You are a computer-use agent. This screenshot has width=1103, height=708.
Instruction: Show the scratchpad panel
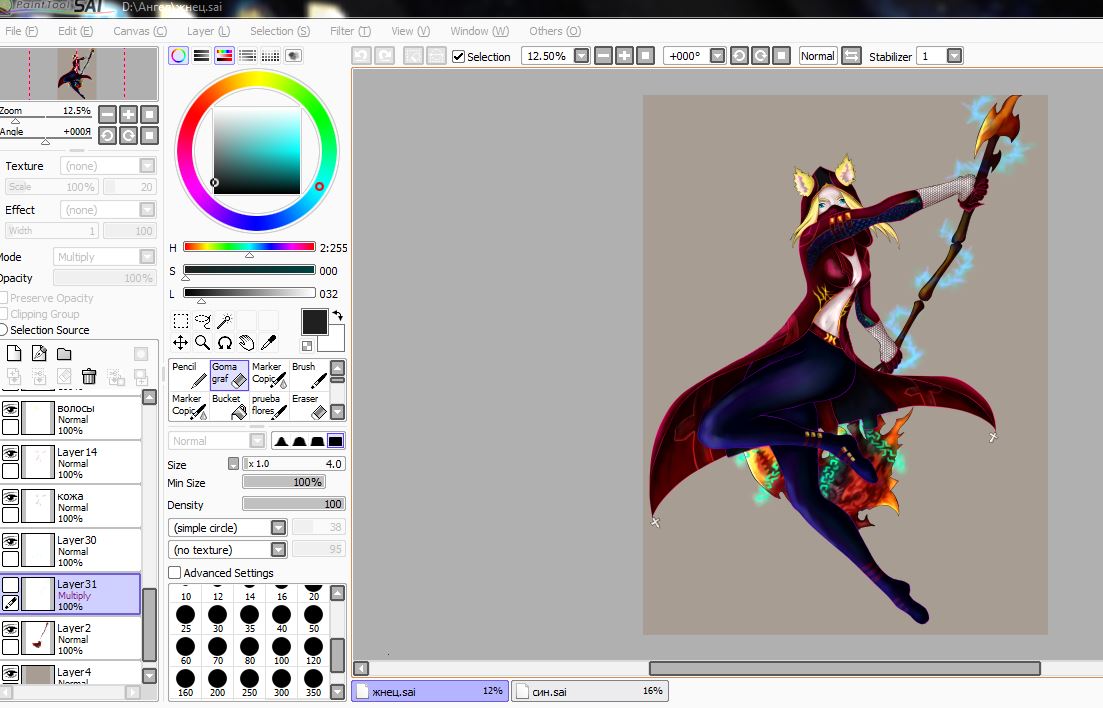(x=293, y=56)
